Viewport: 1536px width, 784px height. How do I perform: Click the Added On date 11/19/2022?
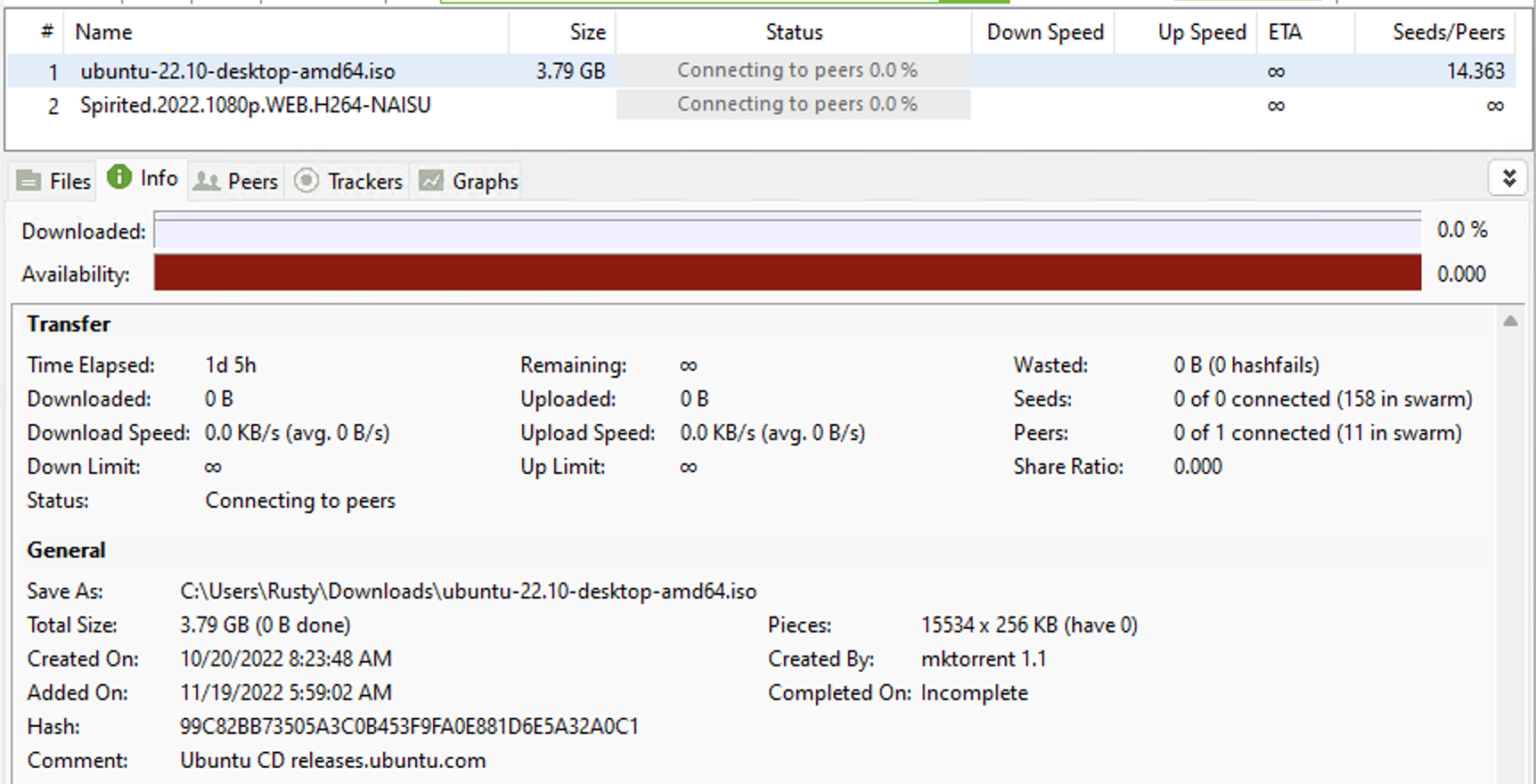tap(286, 693)
